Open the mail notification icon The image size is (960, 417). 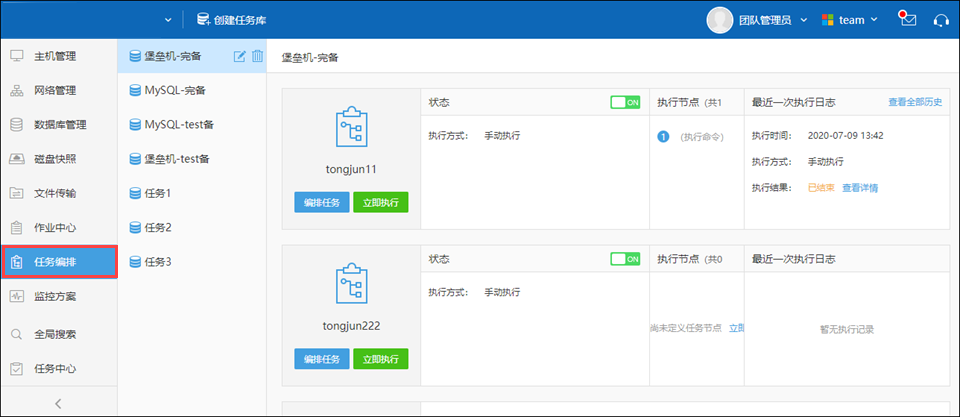[907, 19]
